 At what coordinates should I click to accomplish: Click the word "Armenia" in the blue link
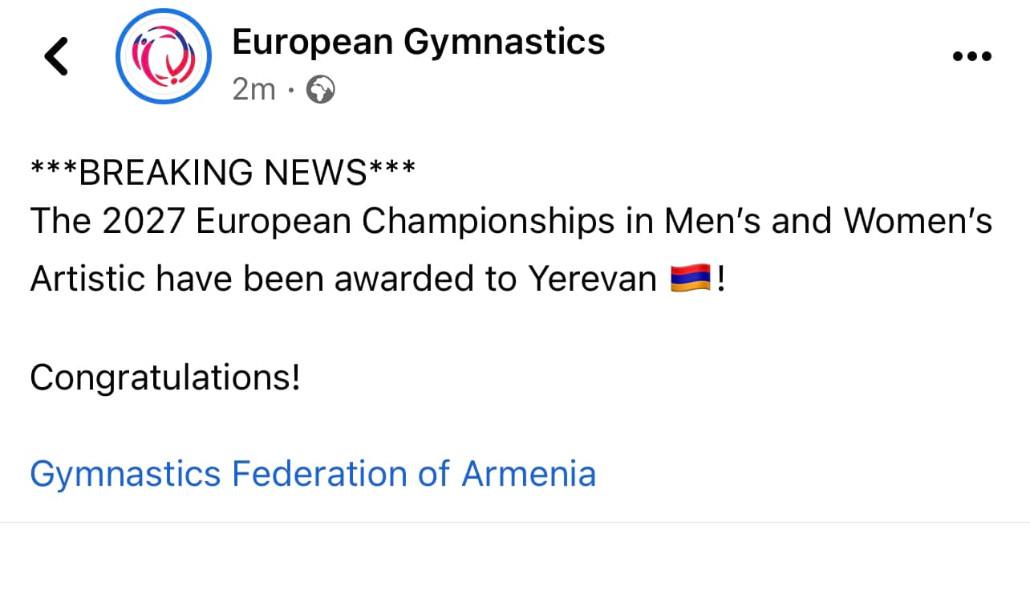coord(528,473)
